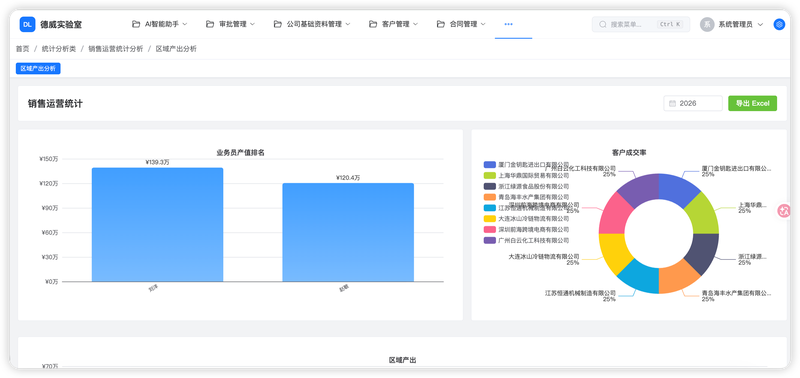Expand the 系统管理员 account dropdown arrow
Viewport: 800px width, 378px height.
click(x=760, y=24)
